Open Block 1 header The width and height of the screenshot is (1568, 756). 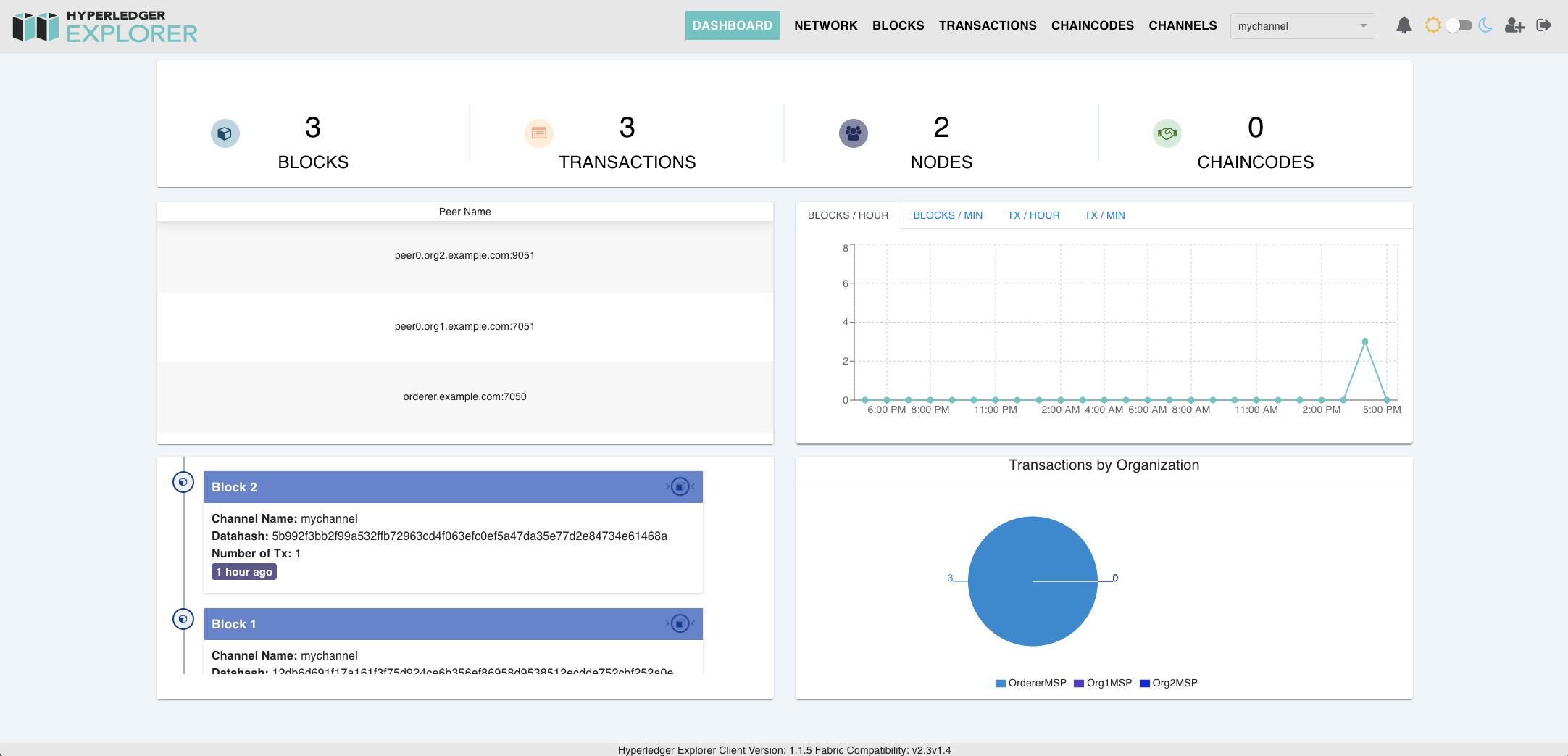[x=454, y=624]
